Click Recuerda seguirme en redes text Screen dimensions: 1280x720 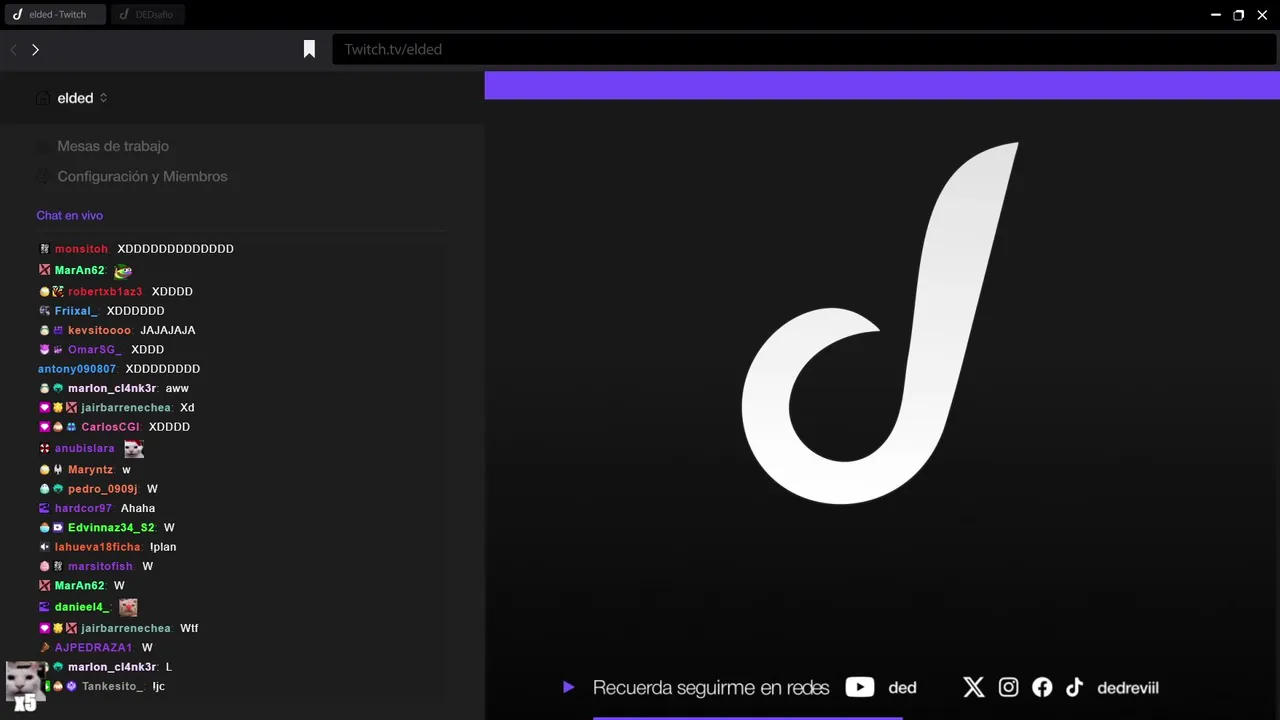pyautogui.click(x=711, y=687)
